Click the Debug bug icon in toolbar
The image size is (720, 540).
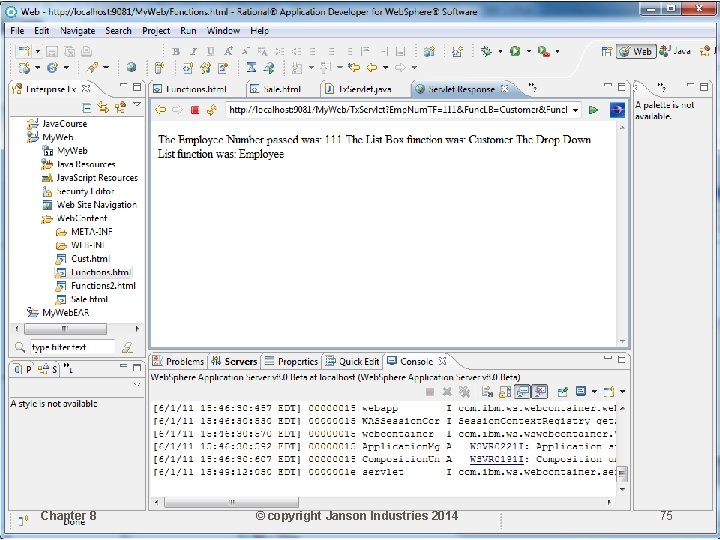pos(486,51)
